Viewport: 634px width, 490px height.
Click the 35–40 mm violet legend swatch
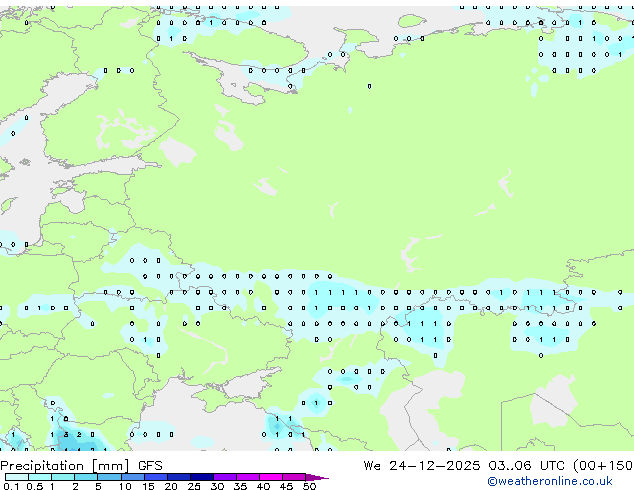point(247,477)
